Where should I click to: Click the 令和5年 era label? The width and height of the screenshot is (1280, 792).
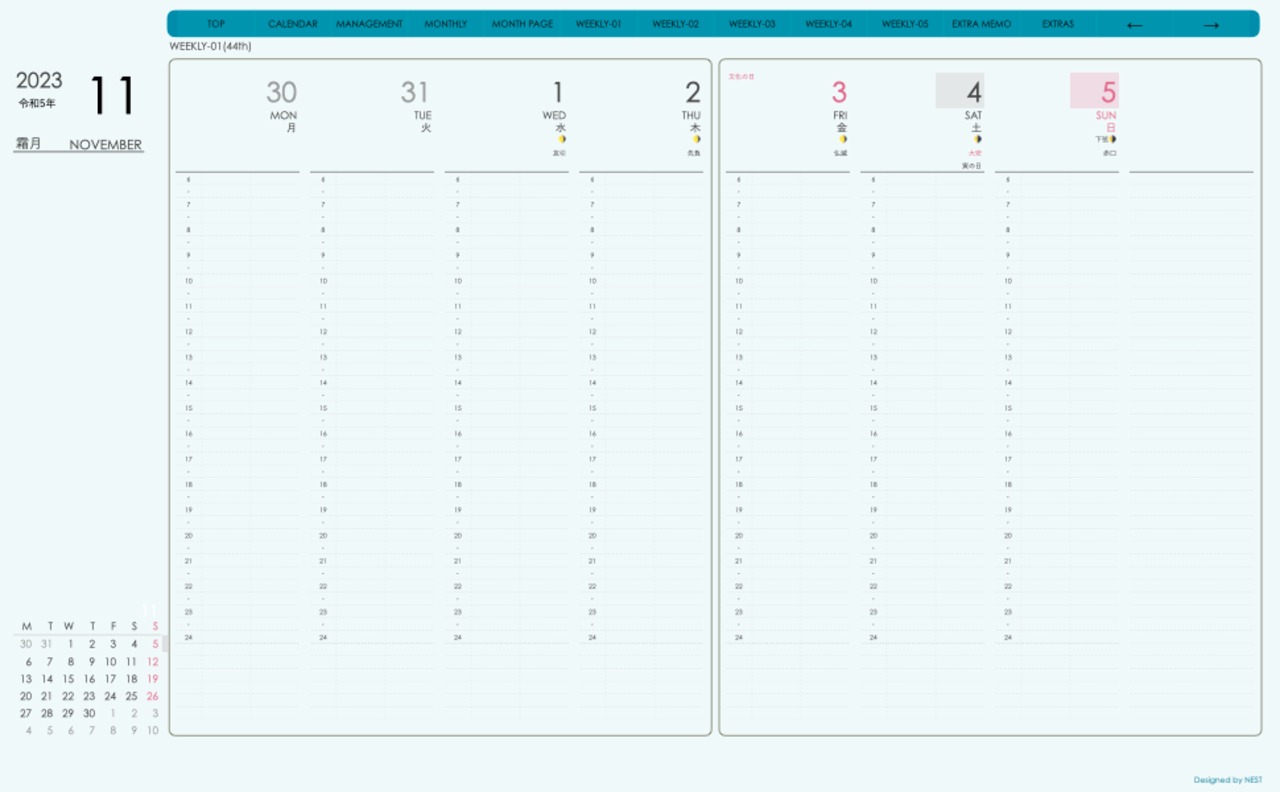[x=37, y=103]
